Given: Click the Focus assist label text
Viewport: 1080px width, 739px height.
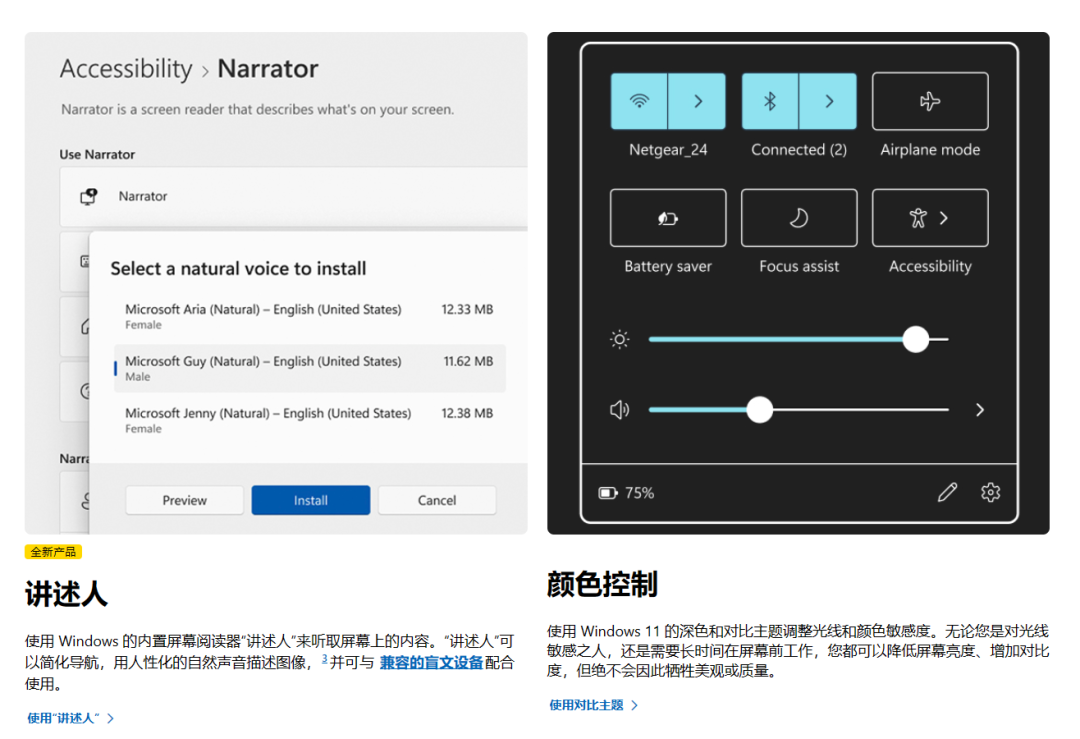Looking at the screenshot, I should pyautogui.click(x=799, y=266).
